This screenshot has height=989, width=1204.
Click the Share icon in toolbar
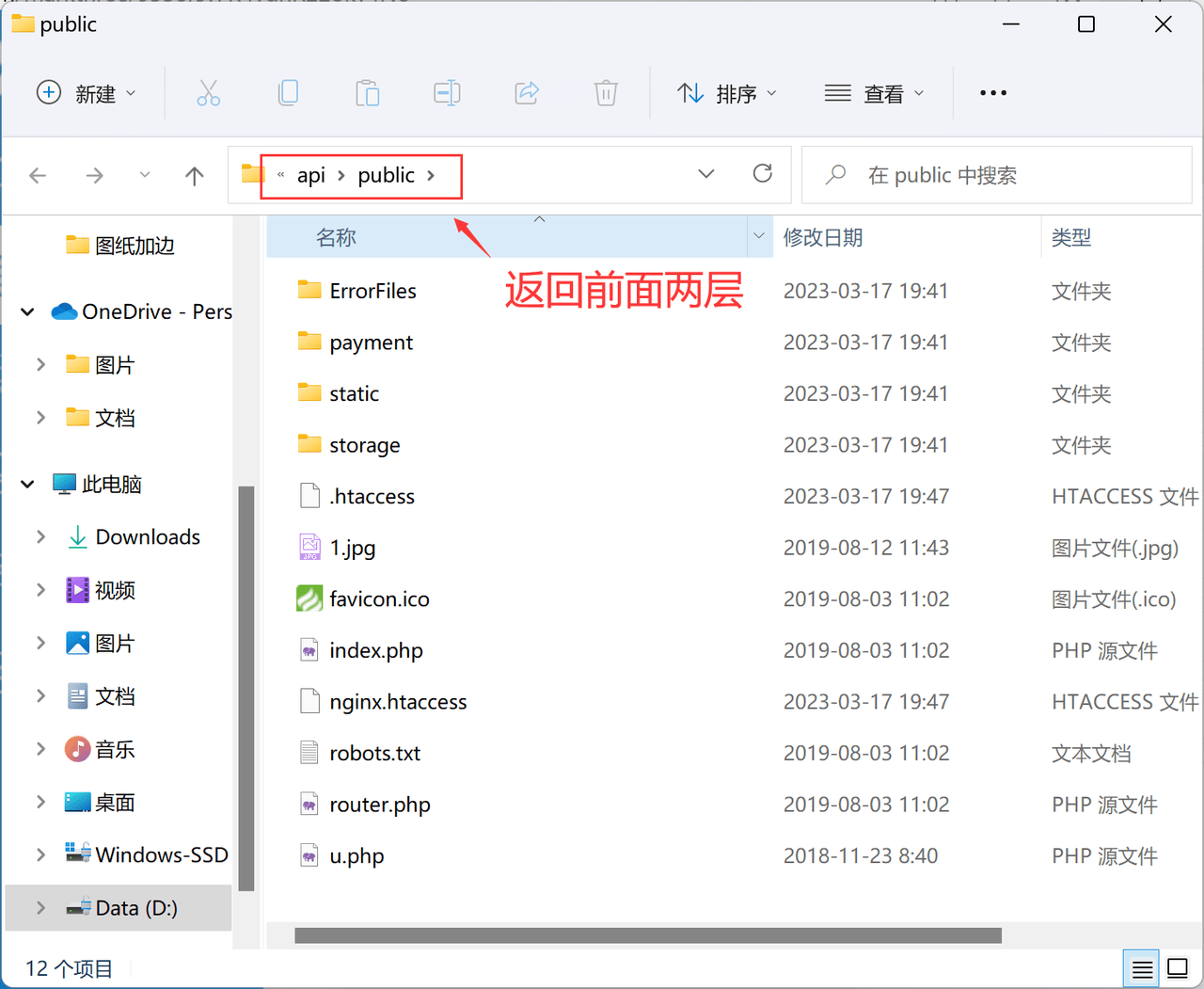[527, 93]
